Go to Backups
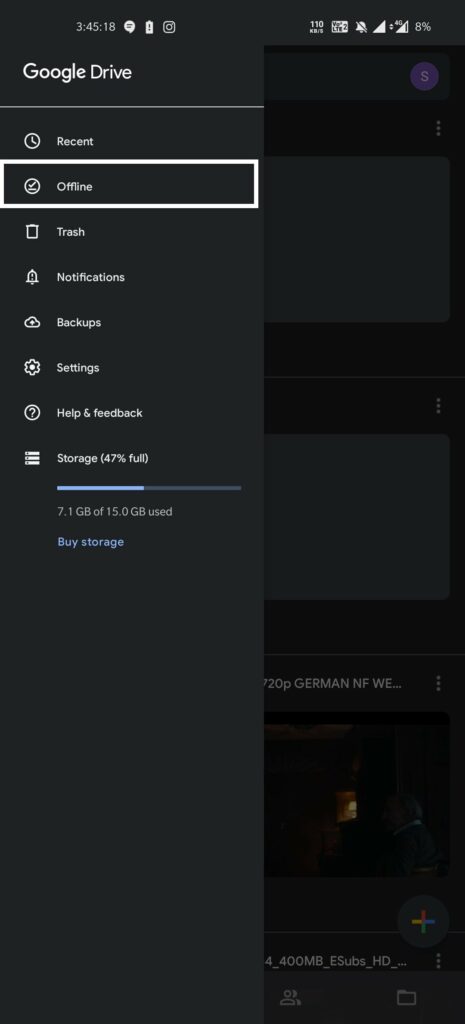Screen dimensions: 465x1024 pos(132,323)
